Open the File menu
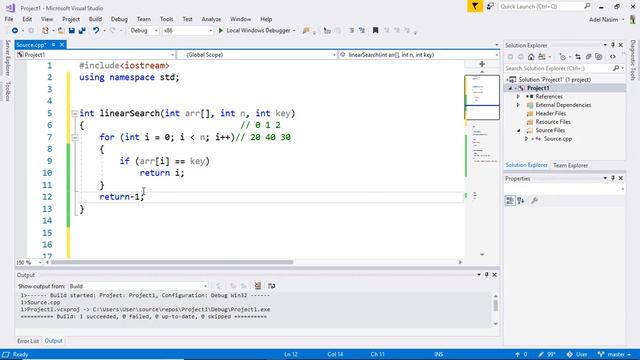 (x=9, y=19)
